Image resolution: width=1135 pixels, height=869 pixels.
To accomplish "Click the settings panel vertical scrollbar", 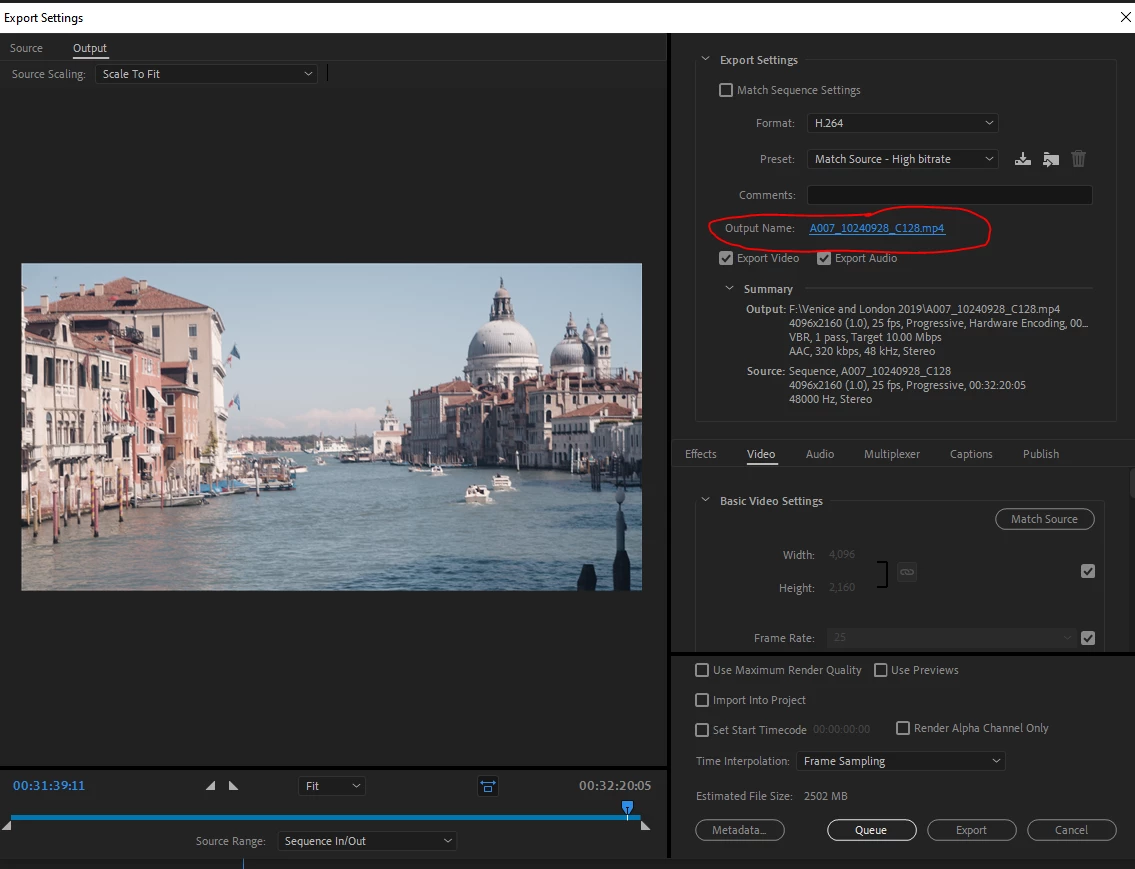I will tap(1131, 483).
